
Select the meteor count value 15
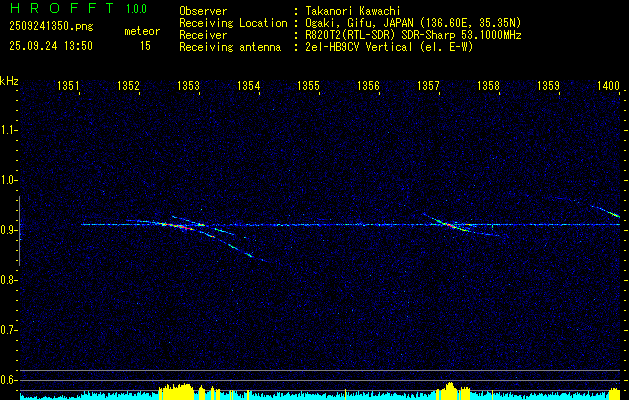pyautogui.click(x=145, y=46)
